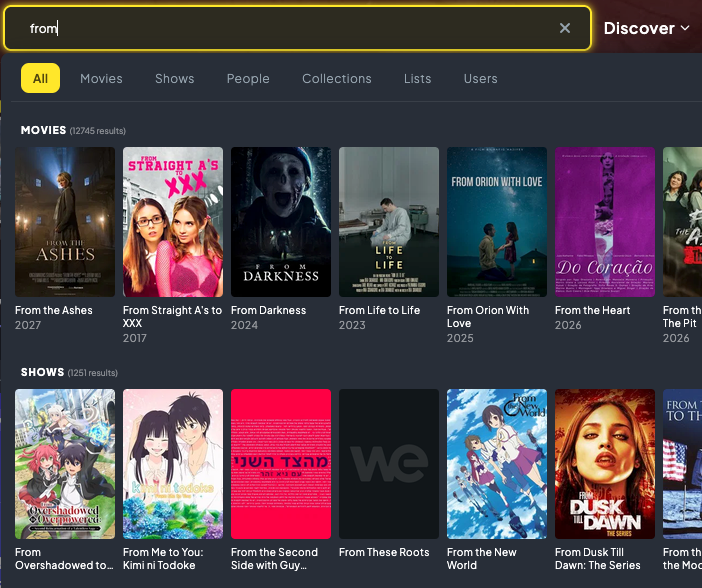This screenshot has width=702, height=588.
Task: Click 'From Me to You: Kimi ni Todoke' title
Action: point(163,558)
